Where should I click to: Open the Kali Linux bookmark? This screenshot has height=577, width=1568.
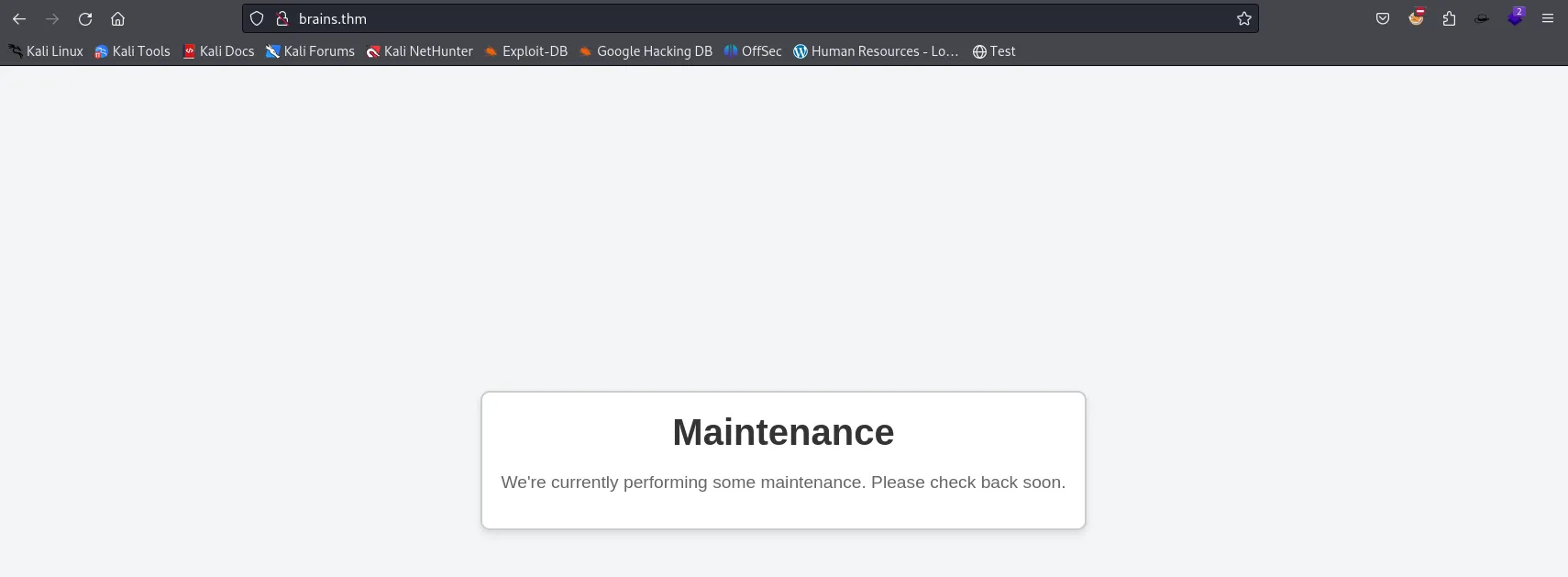point(46,51)
